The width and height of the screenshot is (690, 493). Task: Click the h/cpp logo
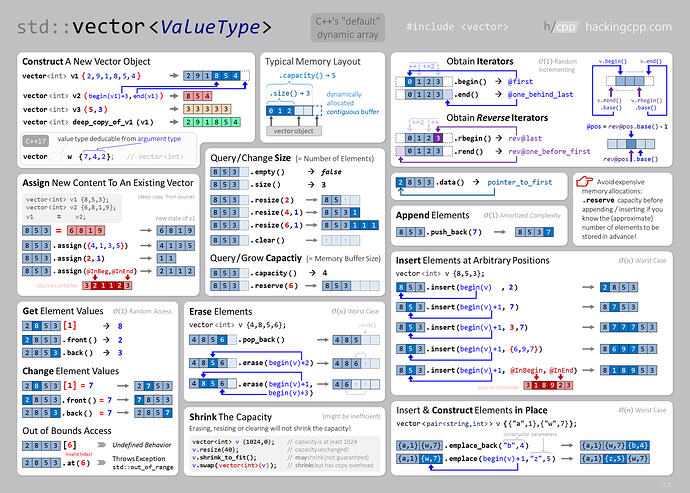pyautogui.click(x=560, y=27)
